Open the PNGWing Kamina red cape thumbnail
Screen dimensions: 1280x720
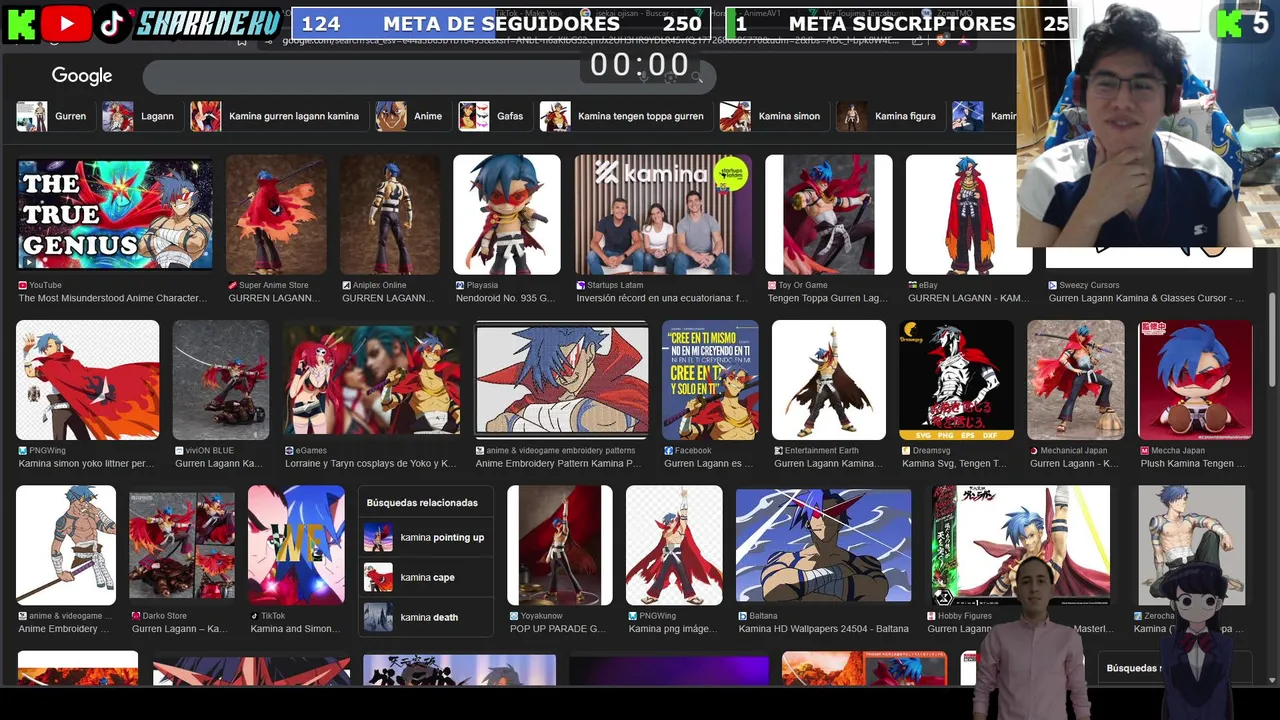[87, 380]
